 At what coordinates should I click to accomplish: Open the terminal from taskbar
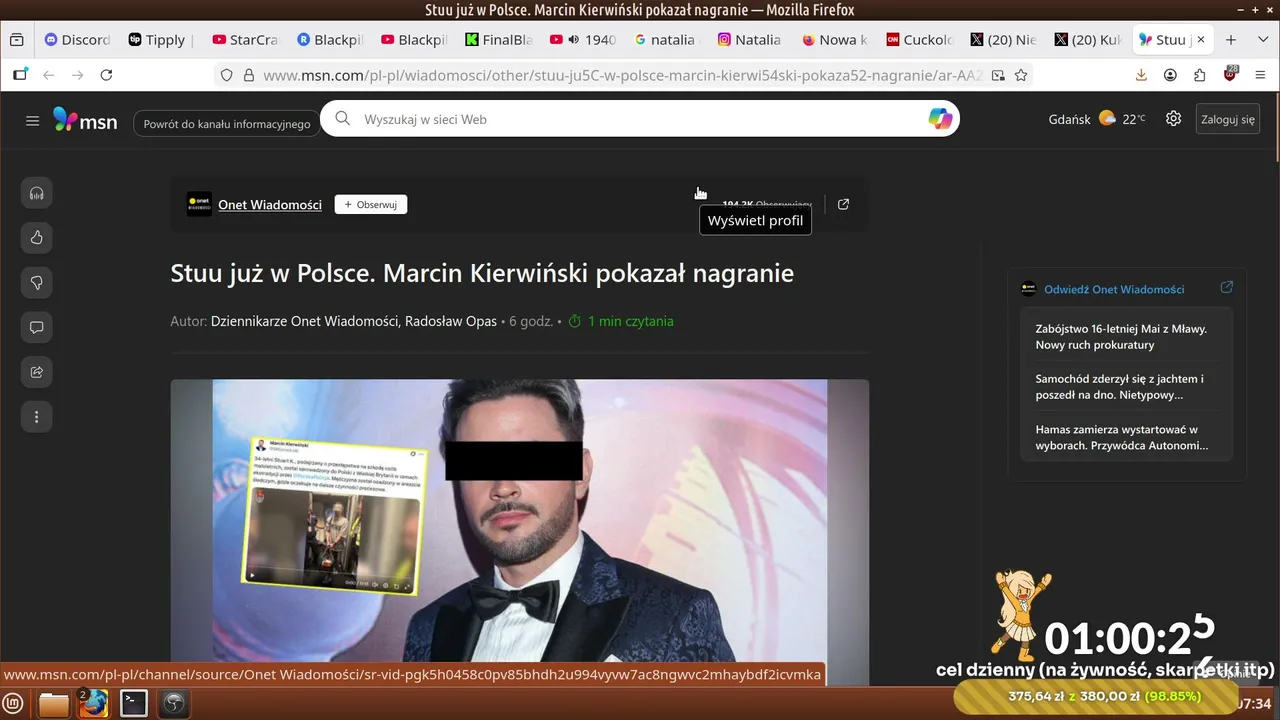(x=134, y=704)
